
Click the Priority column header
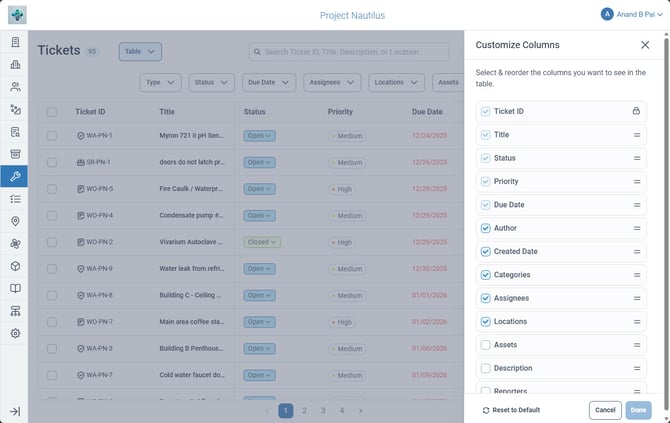coord(340,112)
